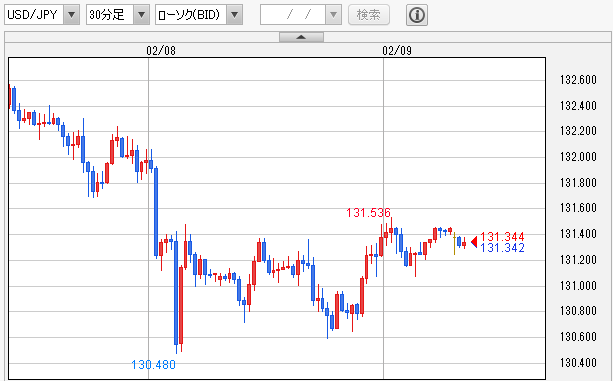The width and height of the screenshot is (613, 381).
Task: Click the 131.800 axis label
Action: click(x=578, y=182)
